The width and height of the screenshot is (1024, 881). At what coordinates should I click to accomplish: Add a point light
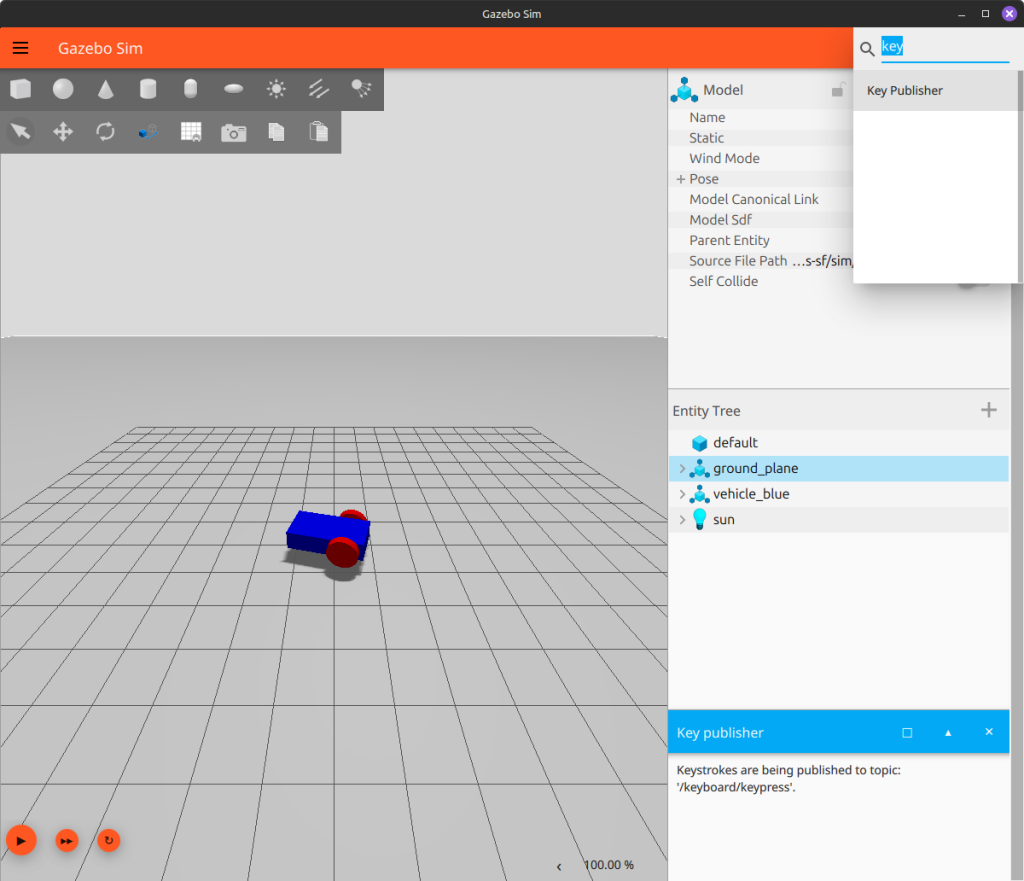pyautogui.click(x=276, y=90)
